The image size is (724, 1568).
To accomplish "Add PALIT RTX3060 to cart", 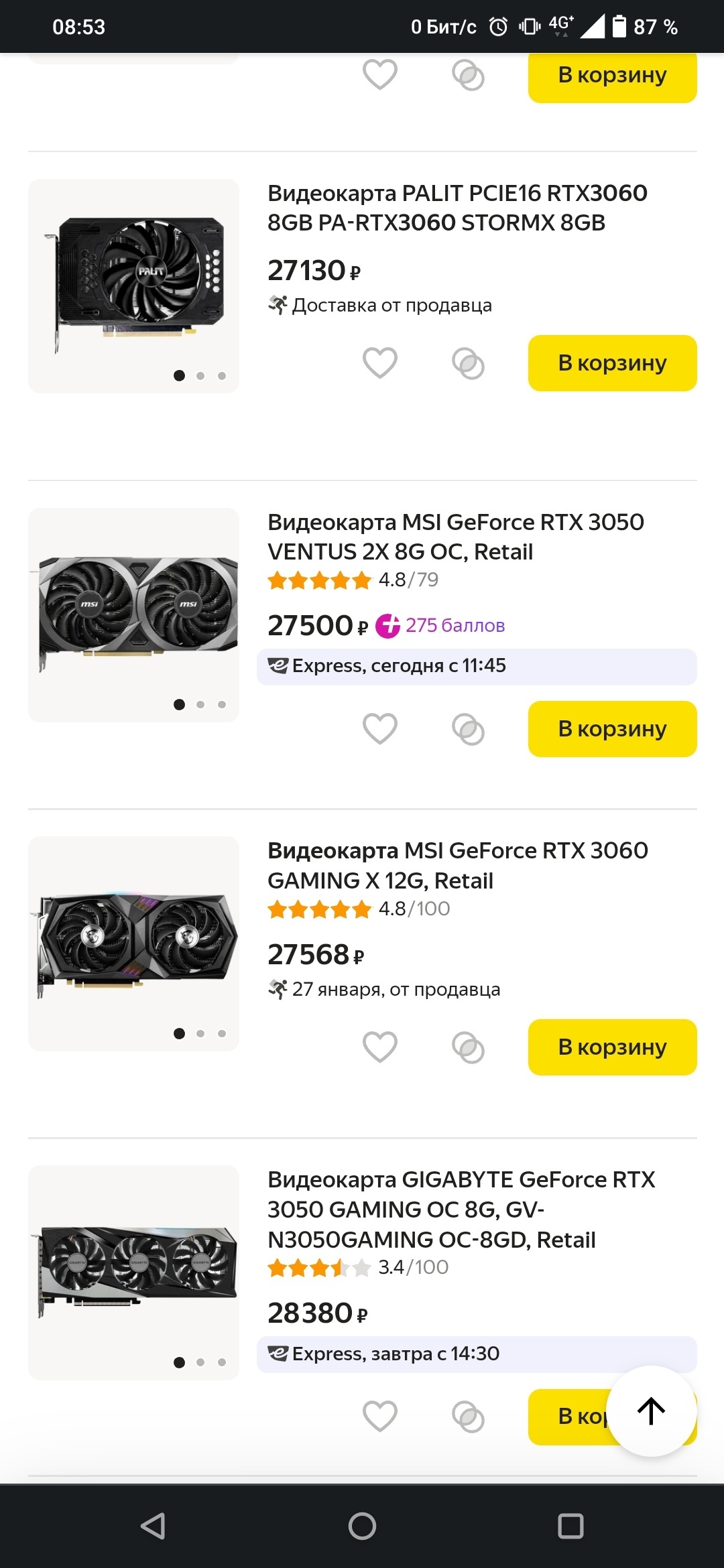I will (x=612, y=363).
